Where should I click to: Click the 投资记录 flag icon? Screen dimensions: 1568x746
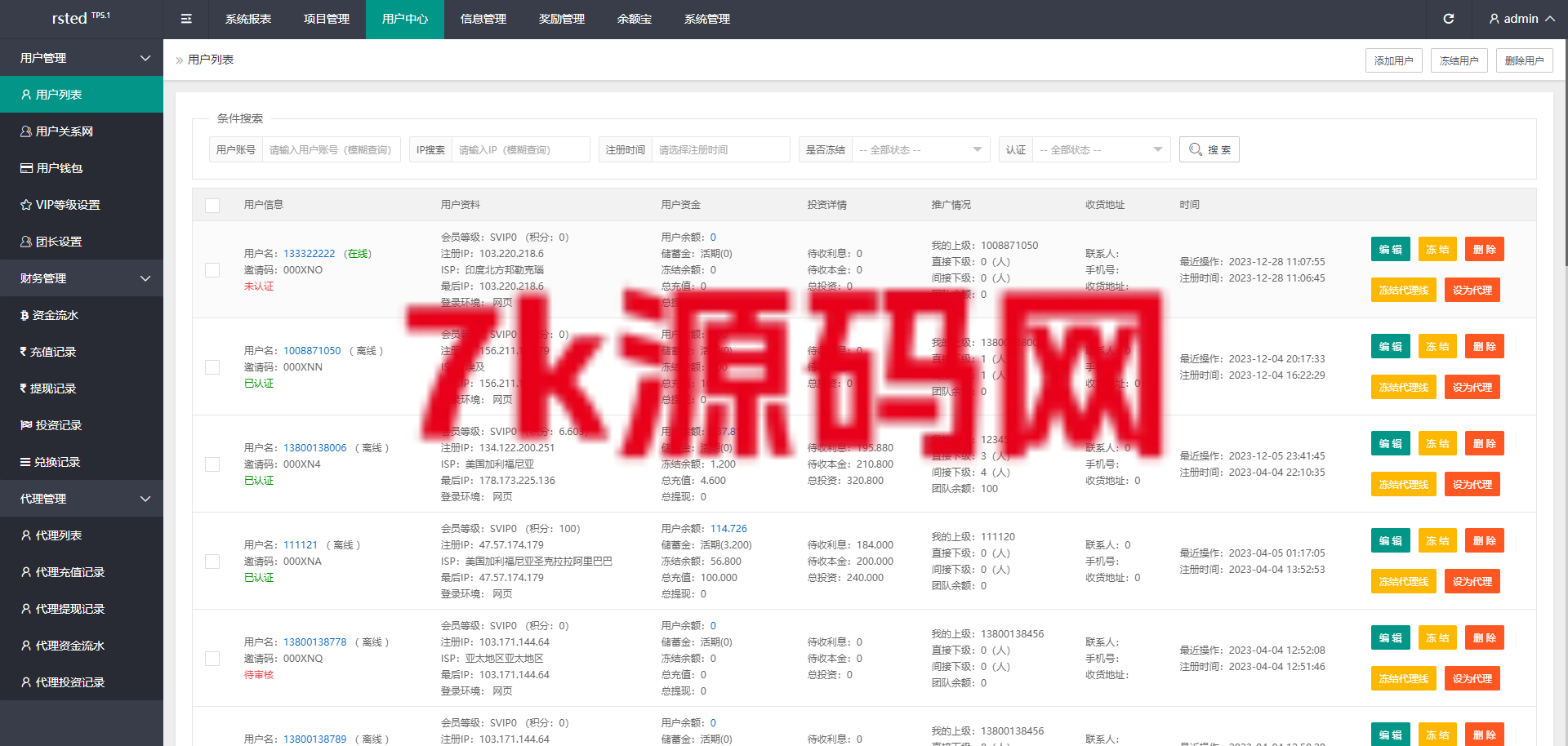tap(26, 425)
